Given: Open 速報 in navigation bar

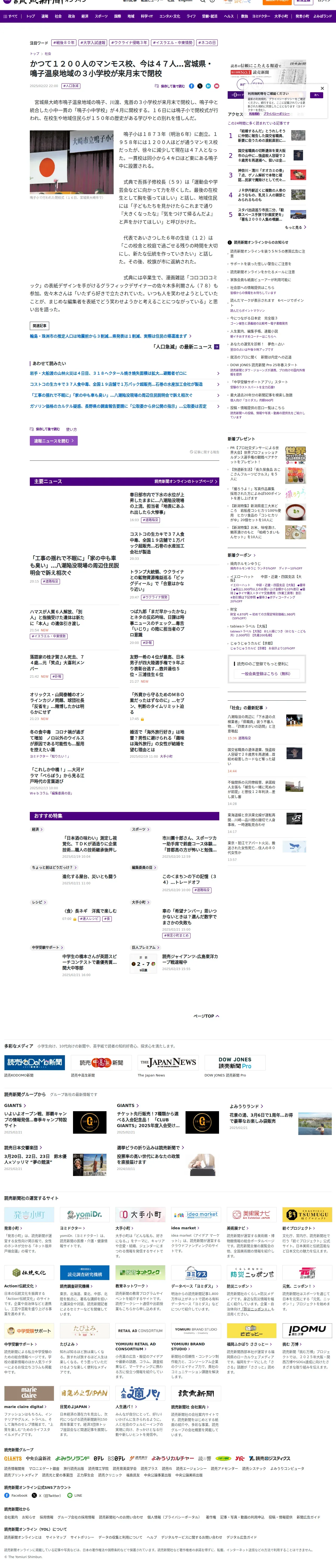Looking at the screenshot, I should tap(44, 16).
